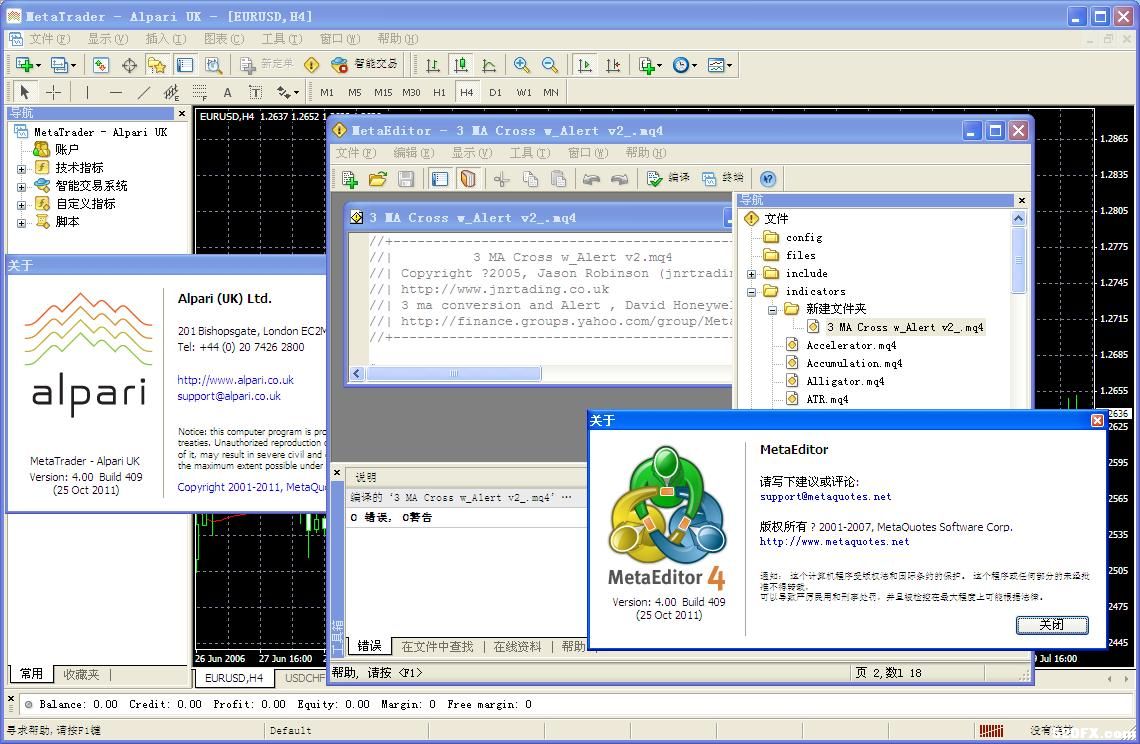Open the Strategy Tester magnifier icon
This screenshot has width=1140, height=744.
tap(213, 65)
